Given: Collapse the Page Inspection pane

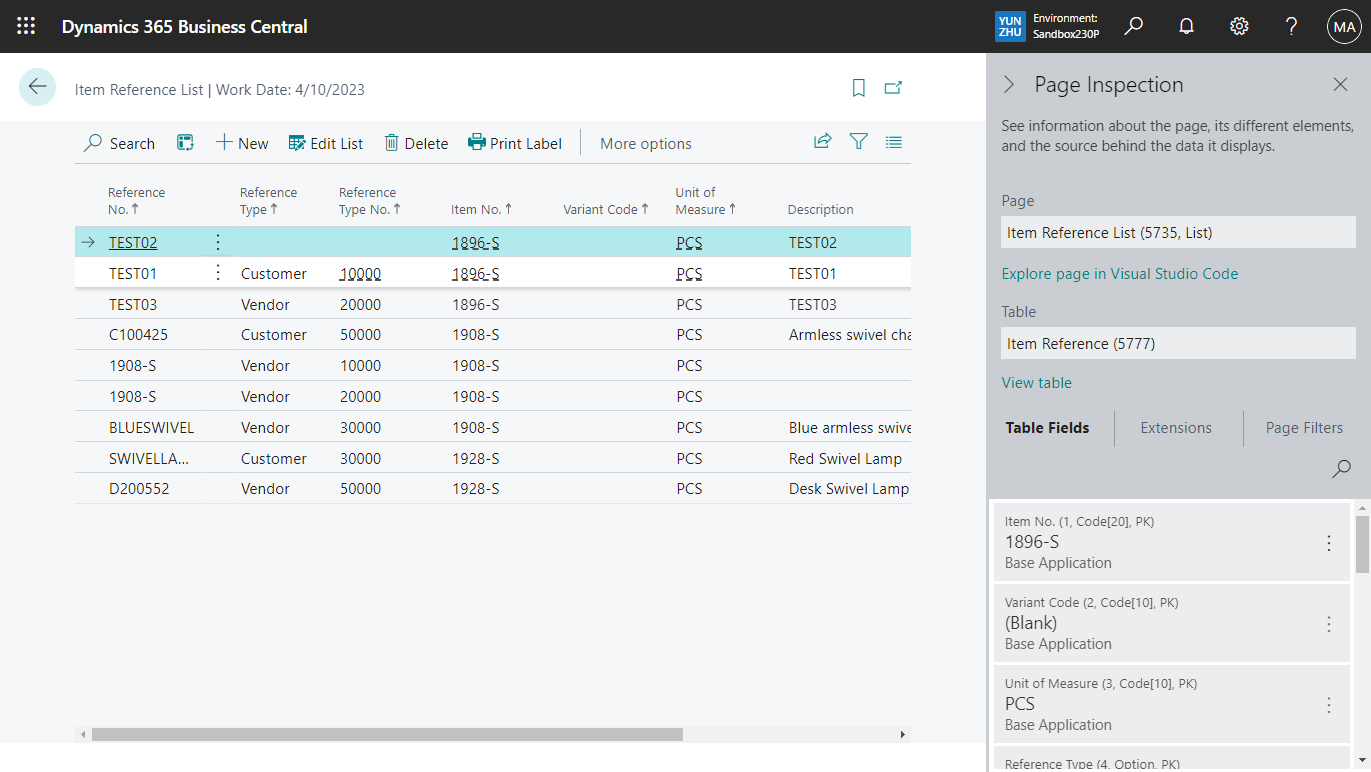Looking at the screenshot, I should [1009, 84].
